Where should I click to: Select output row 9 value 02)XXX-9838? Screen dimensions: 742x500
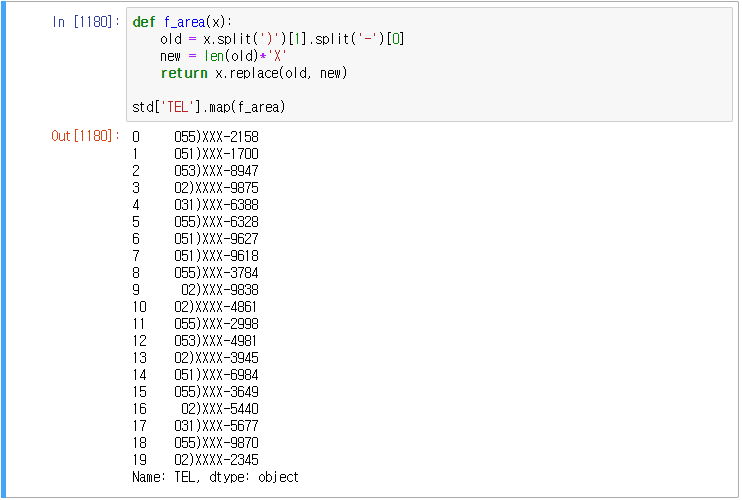220,290
